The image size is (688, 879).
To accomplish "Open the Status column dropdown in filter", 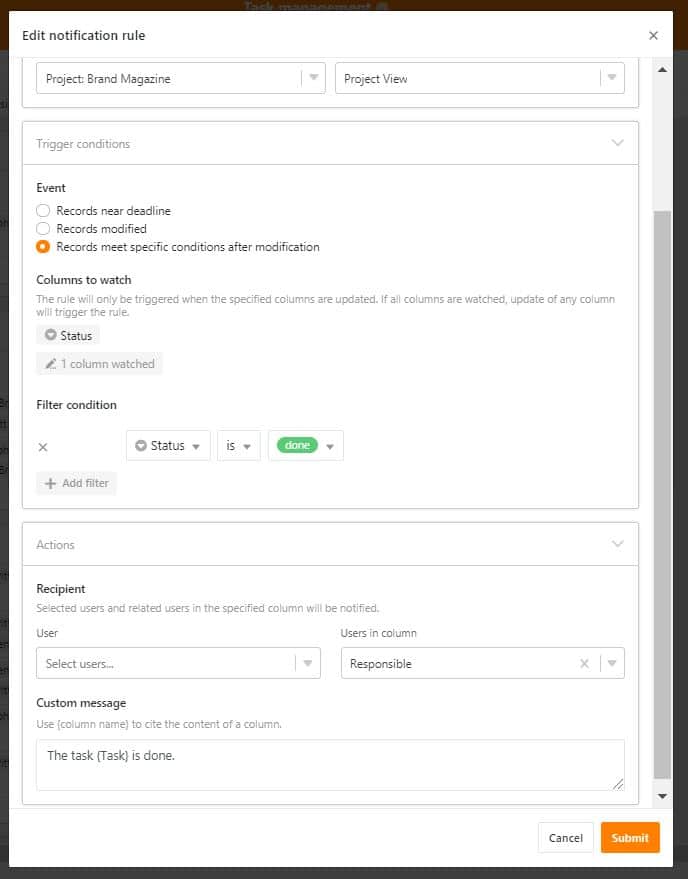I will [168, 446].
